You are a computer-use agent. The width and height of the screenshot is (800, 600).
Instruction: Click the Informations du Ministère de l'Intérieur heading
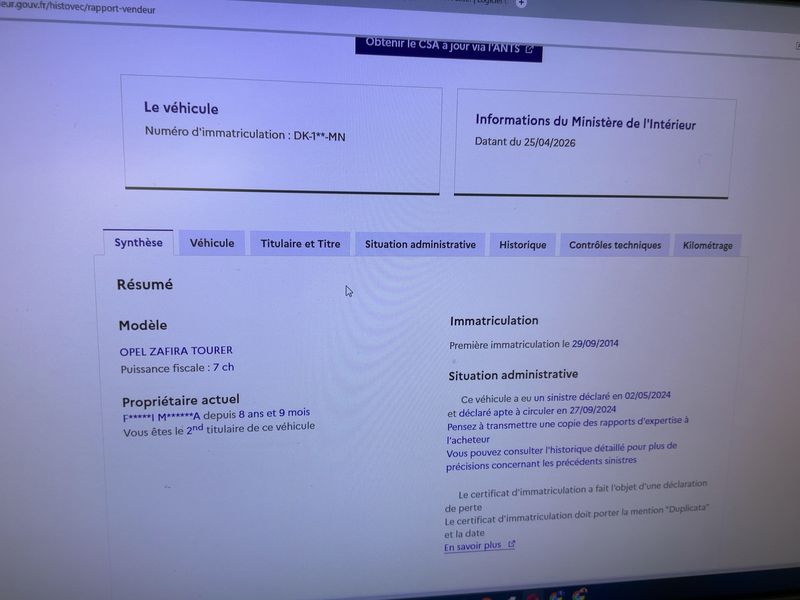585,122
